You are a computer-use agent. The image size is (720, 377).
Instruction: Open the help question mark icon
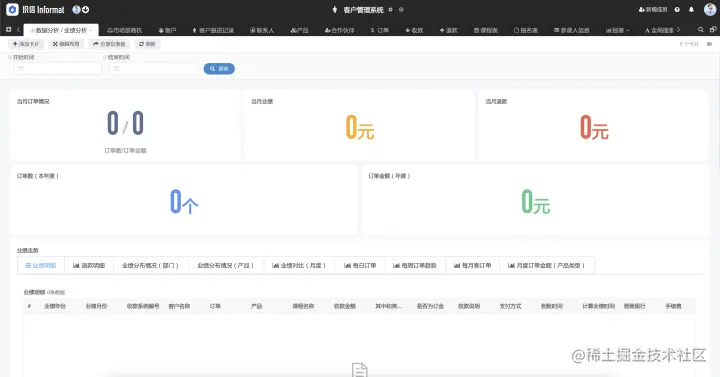pos(677,10)
